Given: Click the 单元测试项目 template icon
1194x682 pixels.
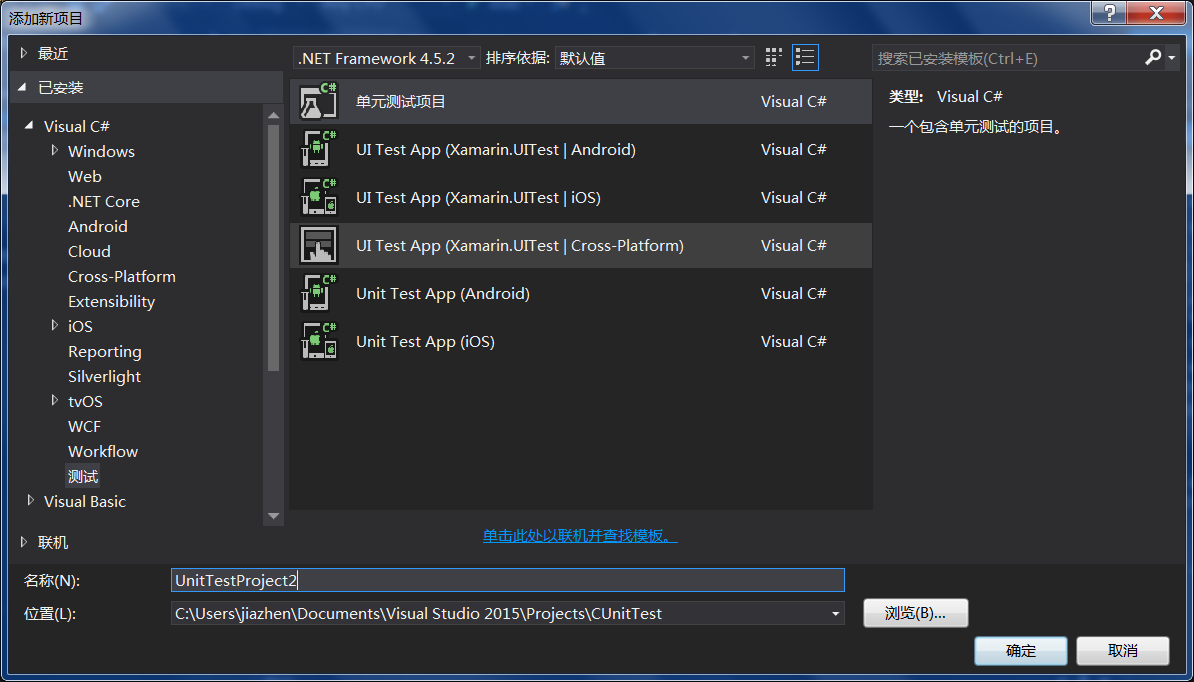Looking at the screenshot, I should point(318,101).
